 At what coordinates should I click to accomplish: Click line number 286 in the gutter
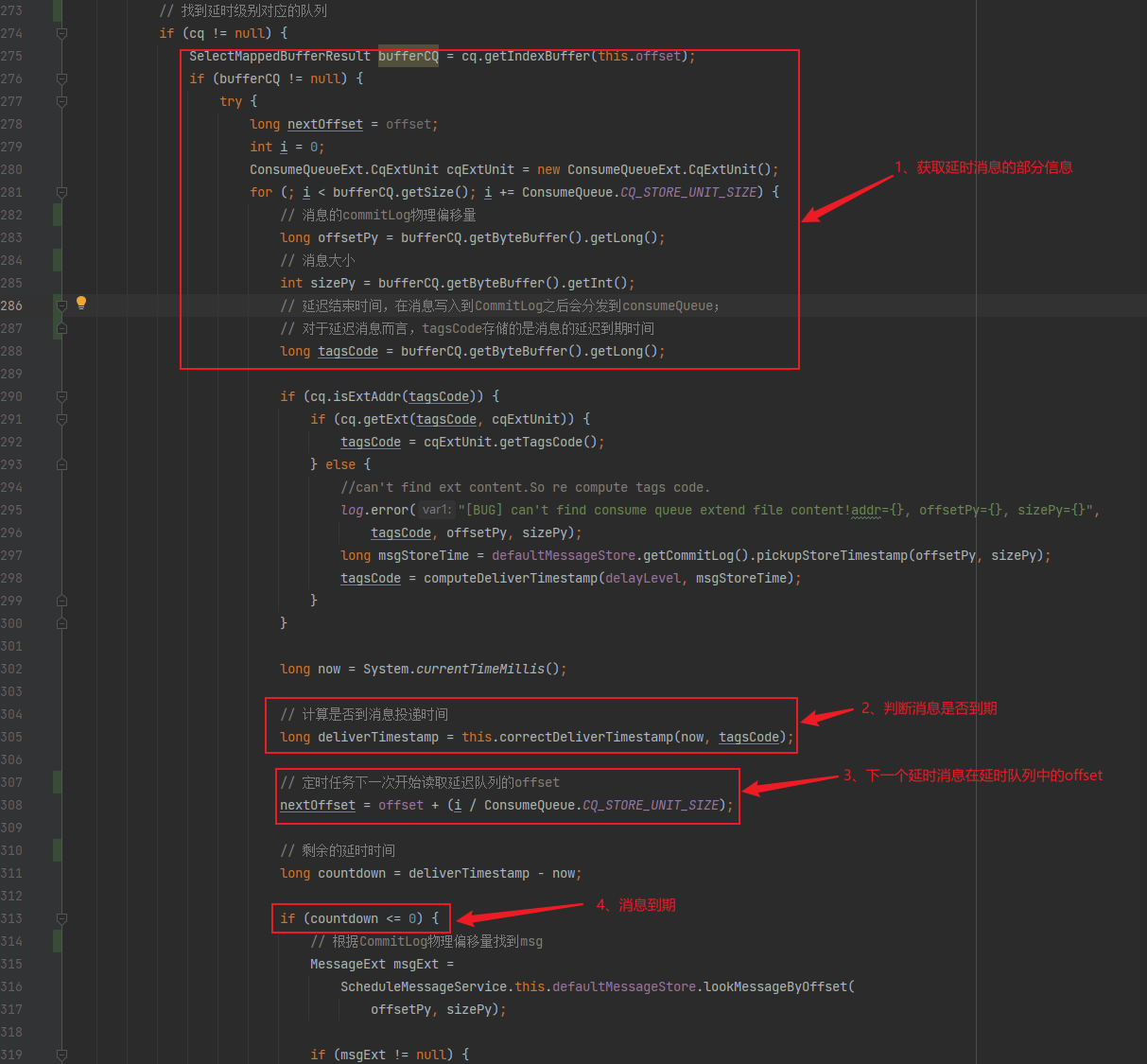11,305
